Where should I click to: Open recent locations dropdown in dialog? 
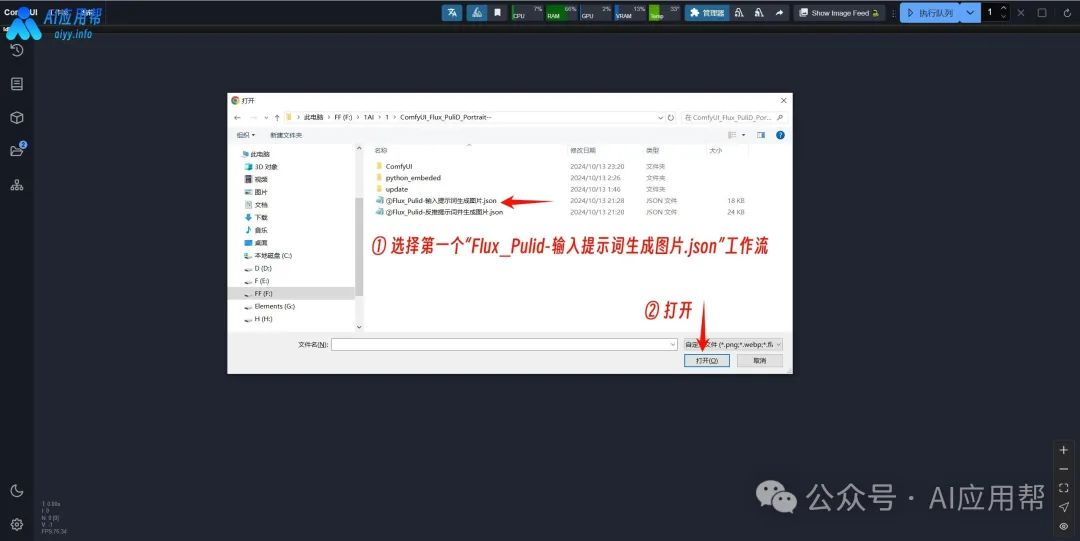tap(266, 118)
